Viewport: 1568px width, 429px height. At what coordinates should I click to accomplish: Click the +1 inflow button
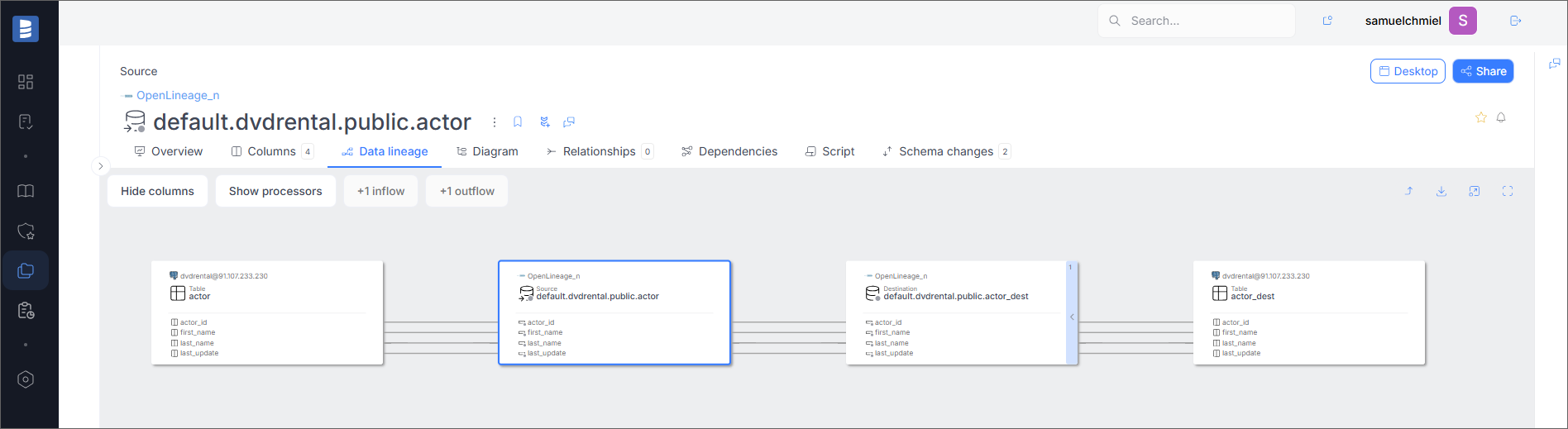click(380, 191)
